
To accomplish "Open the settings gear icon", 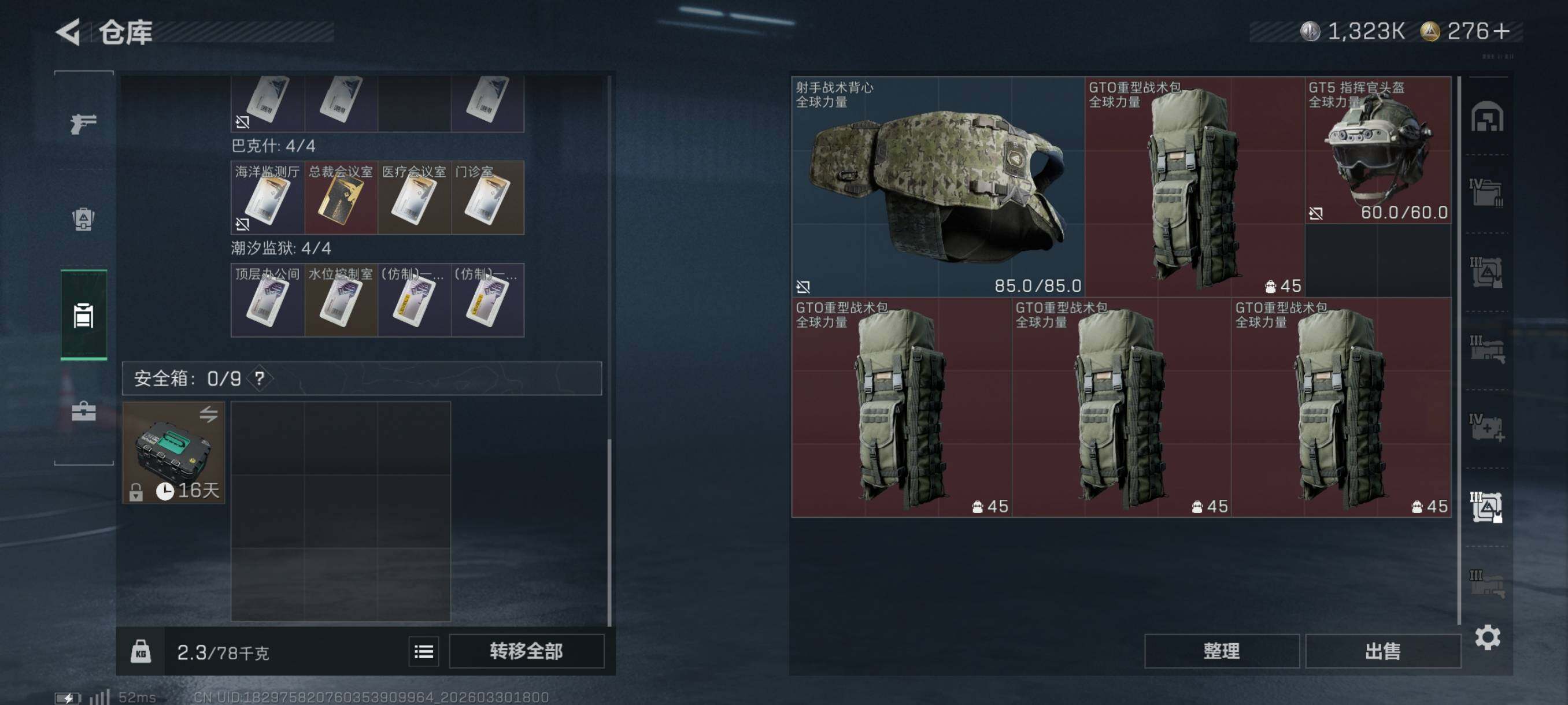I will [x=1487, y=637].
